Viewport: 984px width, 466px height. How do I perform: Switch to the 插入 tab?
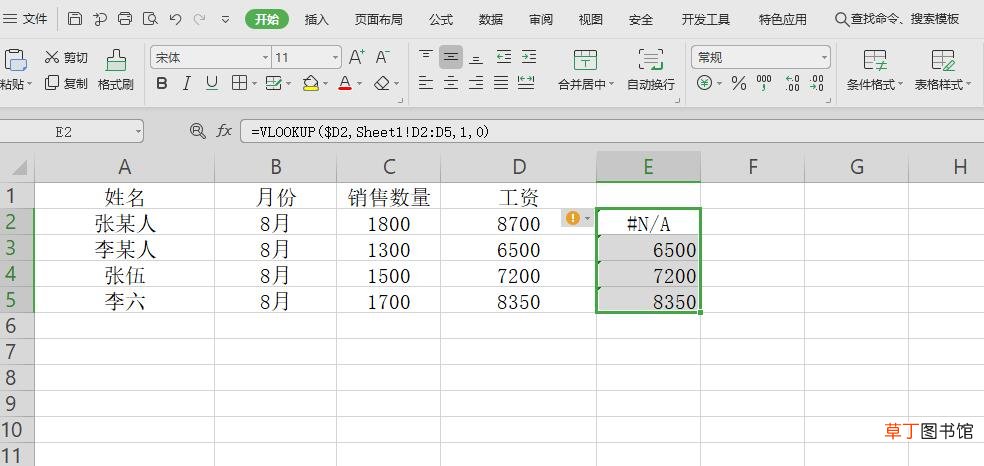click(x=316, y=19)
